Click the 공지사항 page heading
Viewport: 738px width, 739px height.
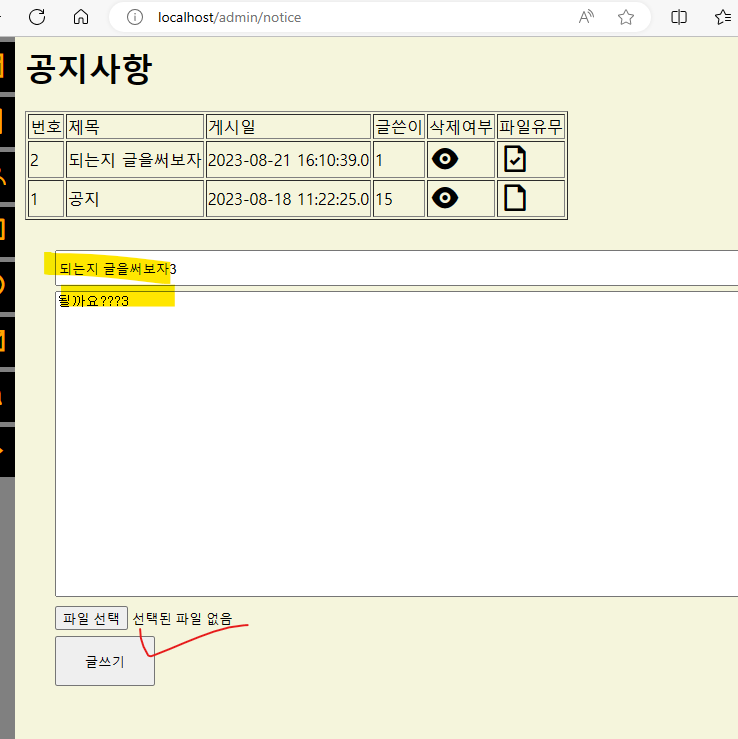89,69
